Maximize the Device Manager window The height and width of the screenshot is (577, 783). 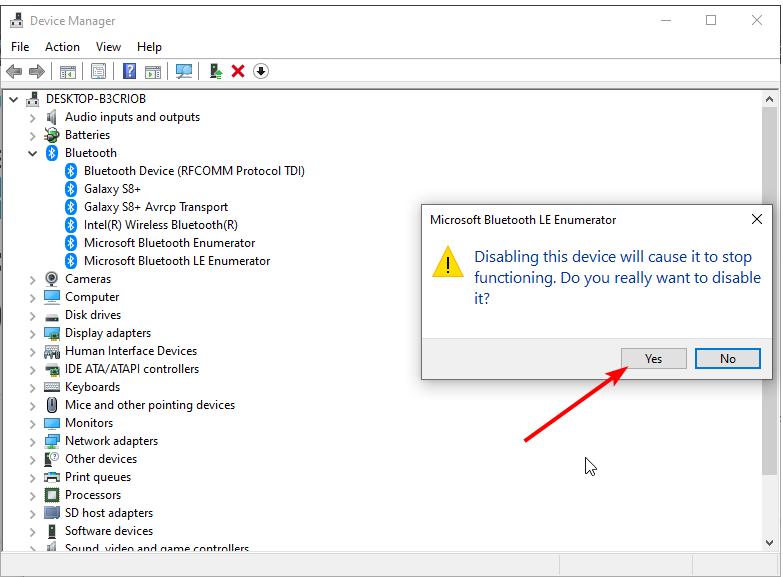[711, 20]
